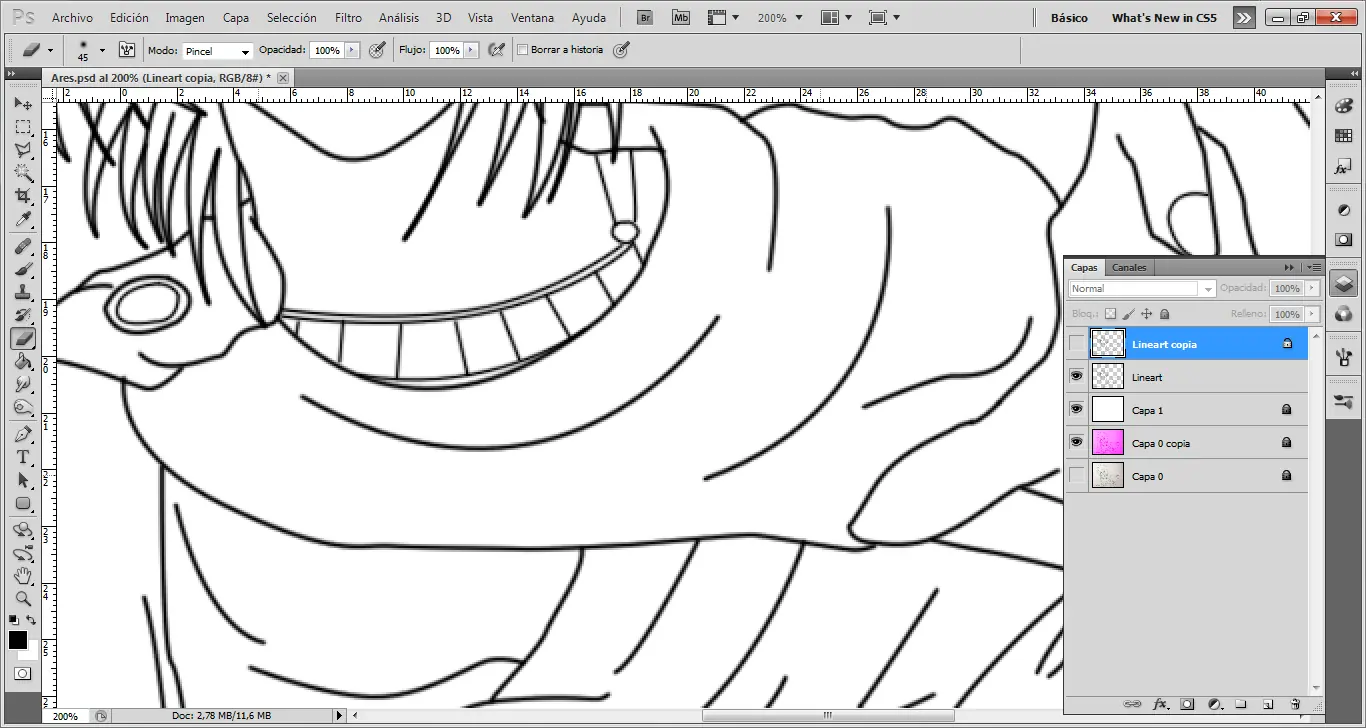1366x728 pixels.
Task: Hide the Lineart layer
Action: tap(1077, 377)
